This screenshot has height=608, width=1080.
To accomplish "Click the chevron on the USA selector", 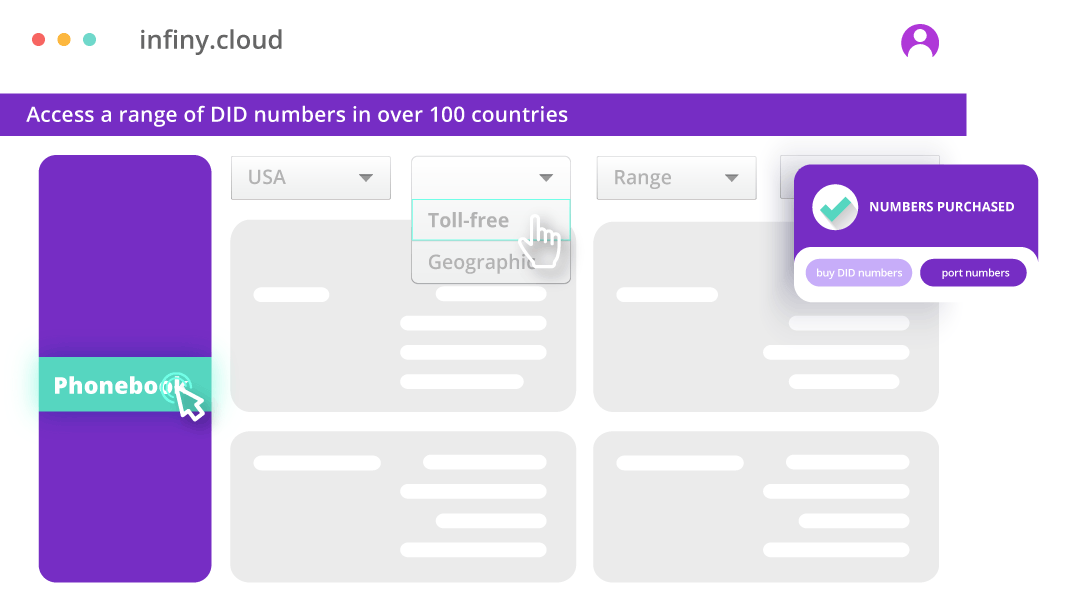I will pos(367,177).
